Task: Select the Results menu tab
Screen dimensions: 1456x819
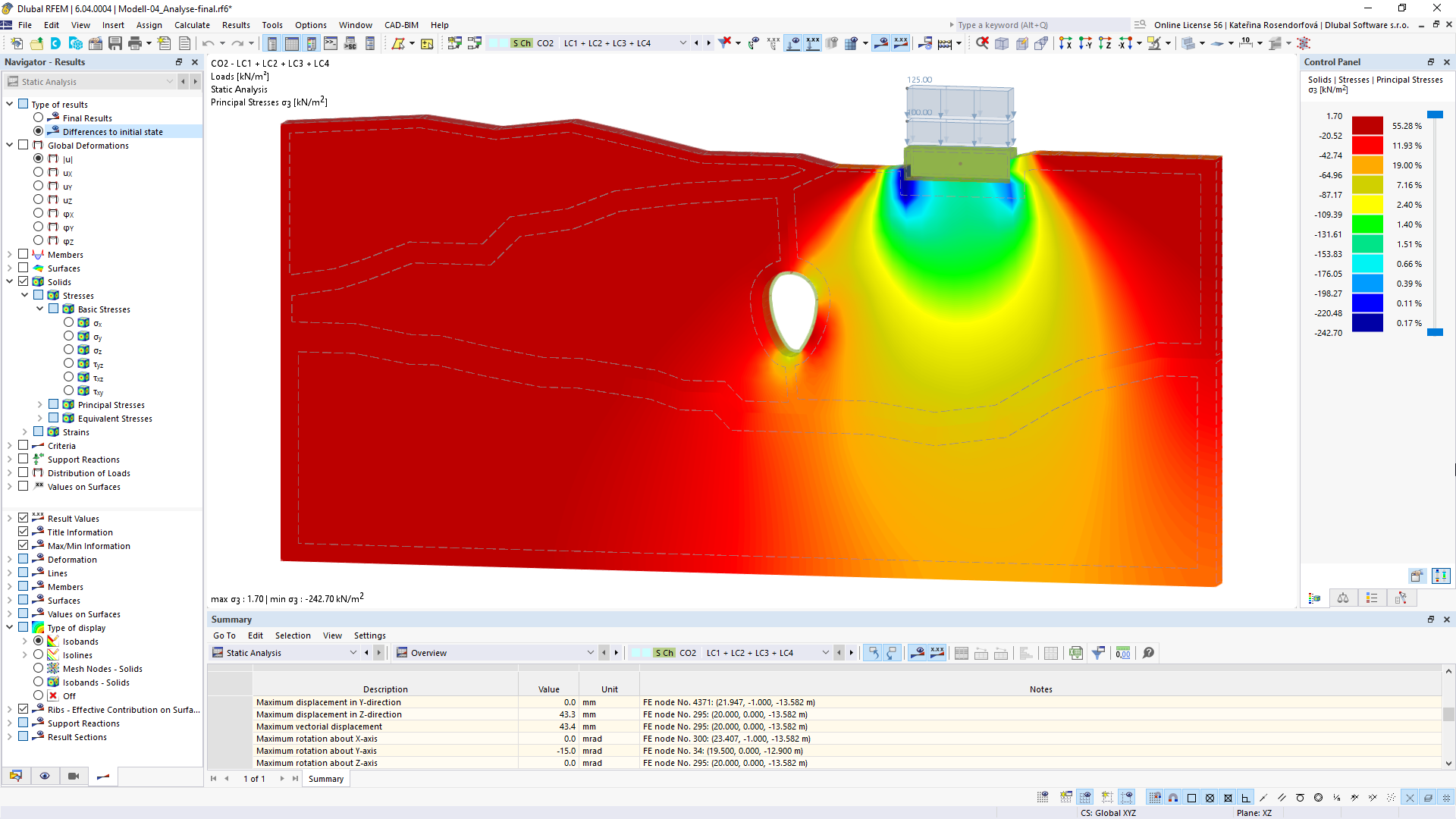Action: (234, 24)
